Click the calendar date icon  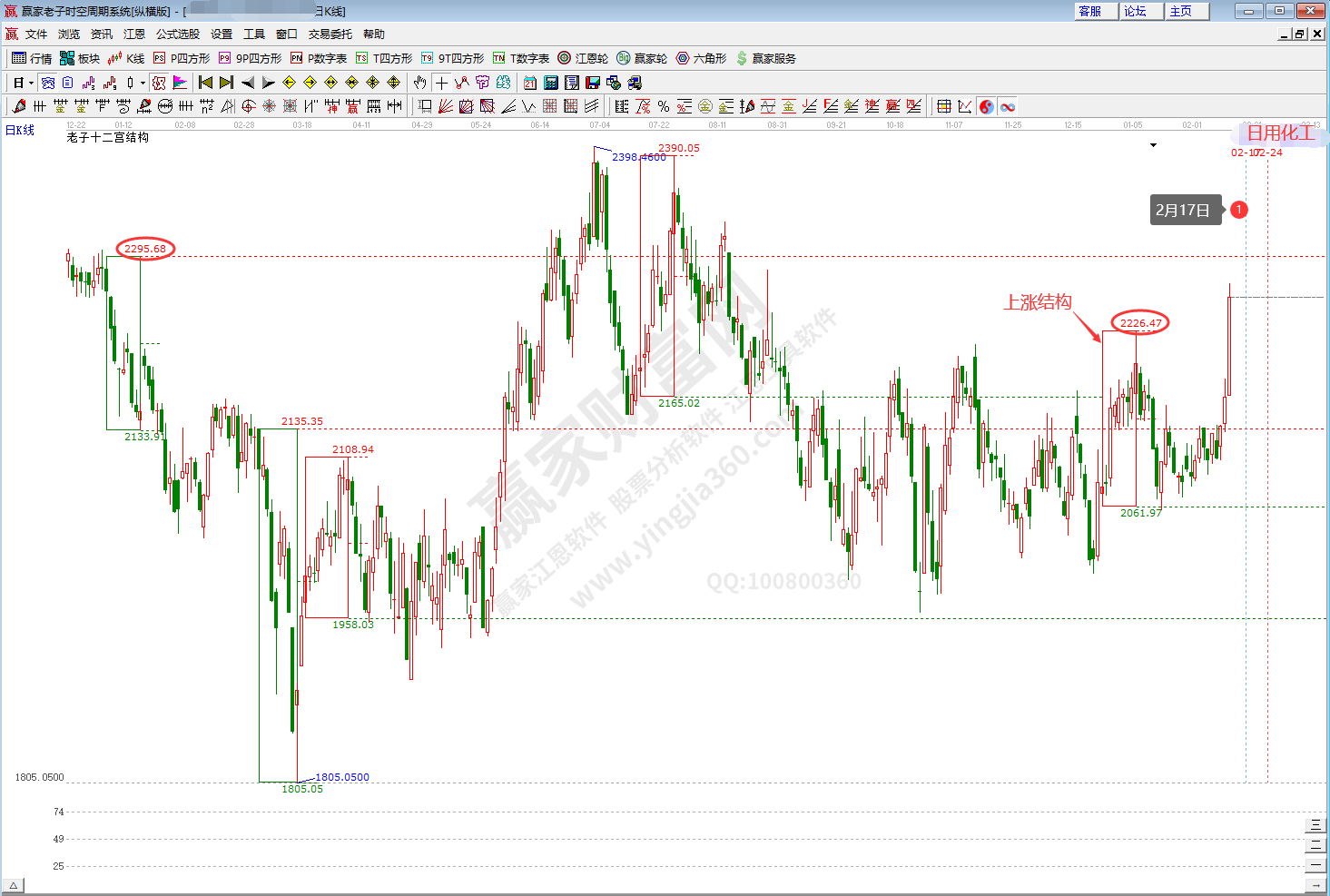530,83
